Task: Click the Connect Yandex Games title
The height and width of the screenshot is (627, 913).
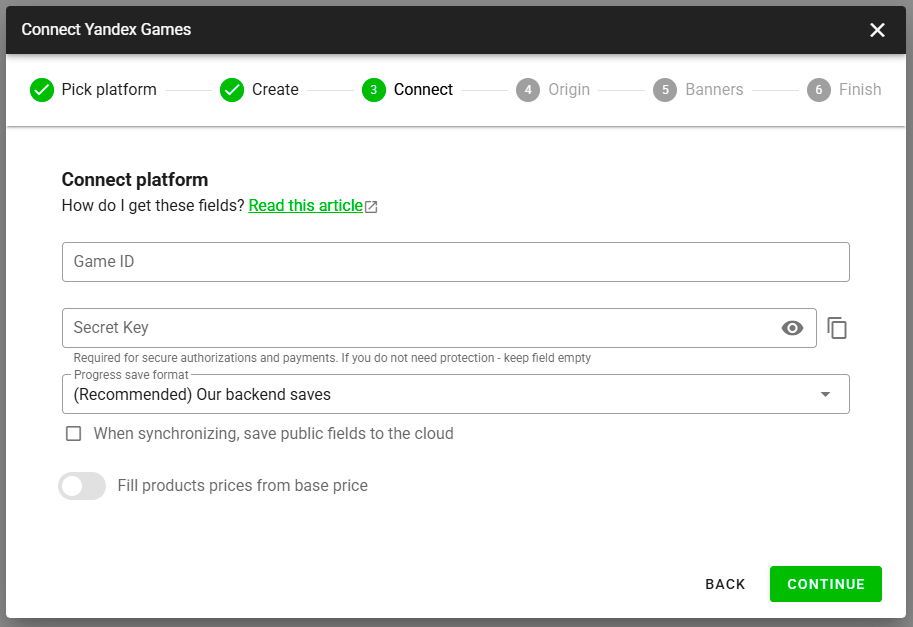Action: (106, 30)
